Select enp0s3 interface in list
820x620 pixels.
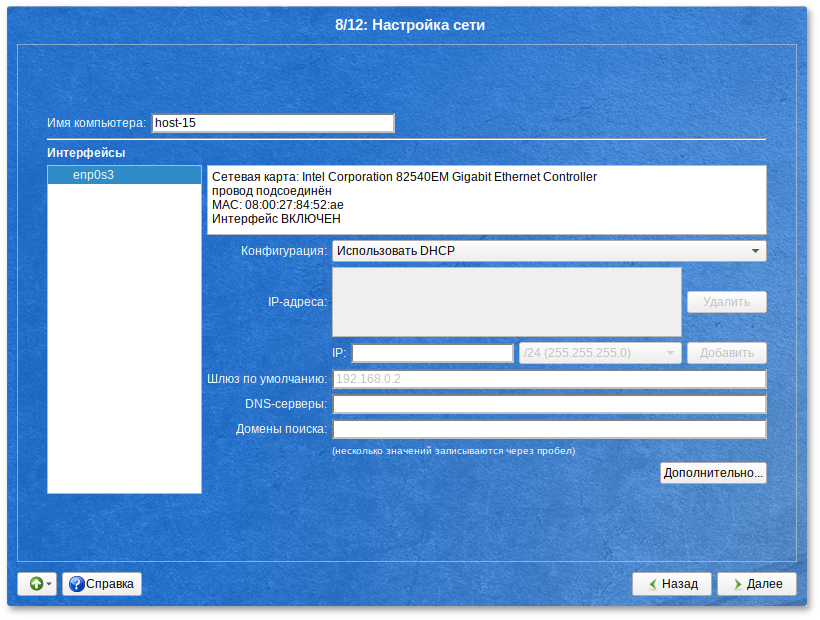124,175
